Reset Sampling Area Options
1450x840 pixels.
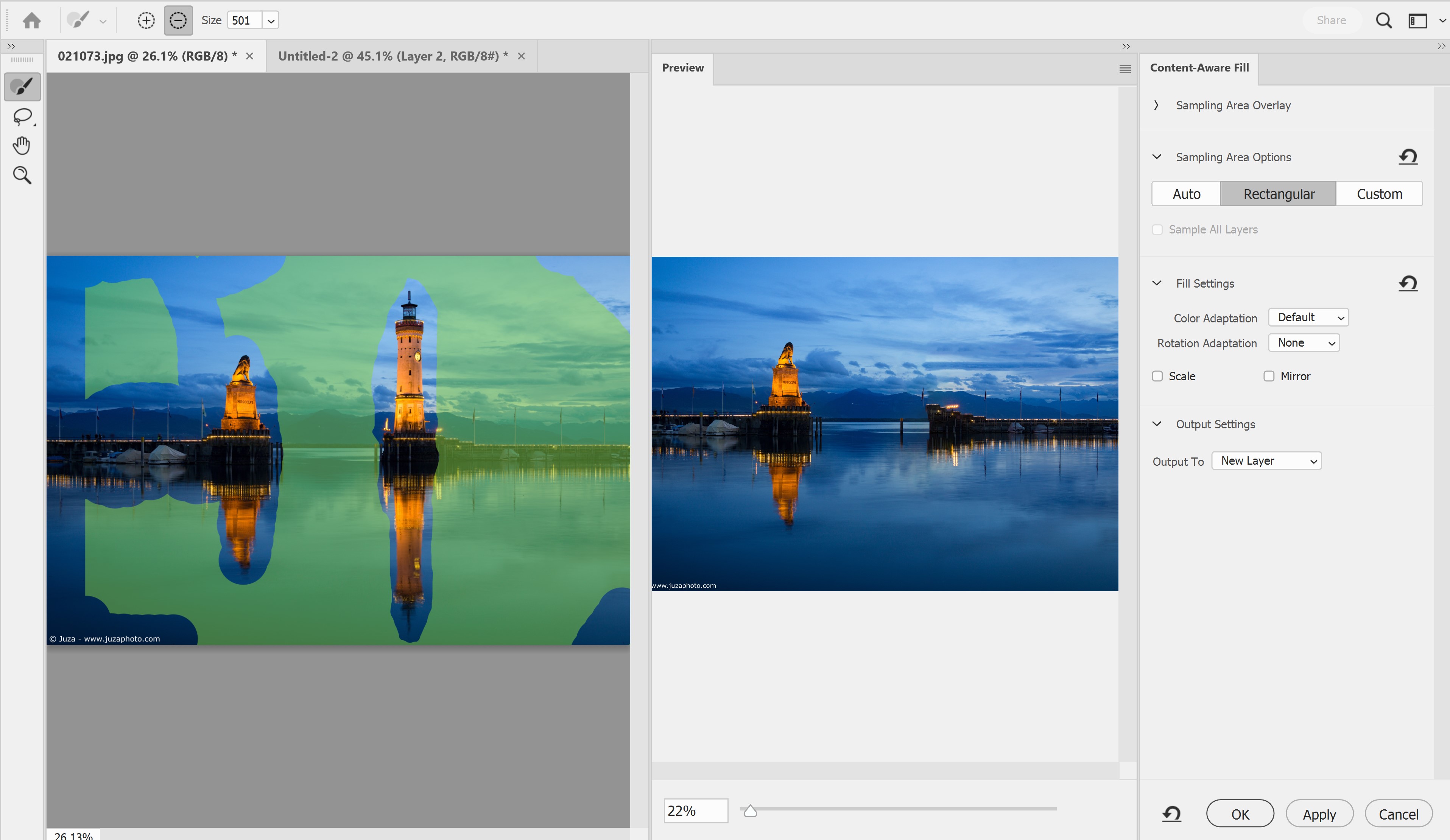coord(1408,157)
